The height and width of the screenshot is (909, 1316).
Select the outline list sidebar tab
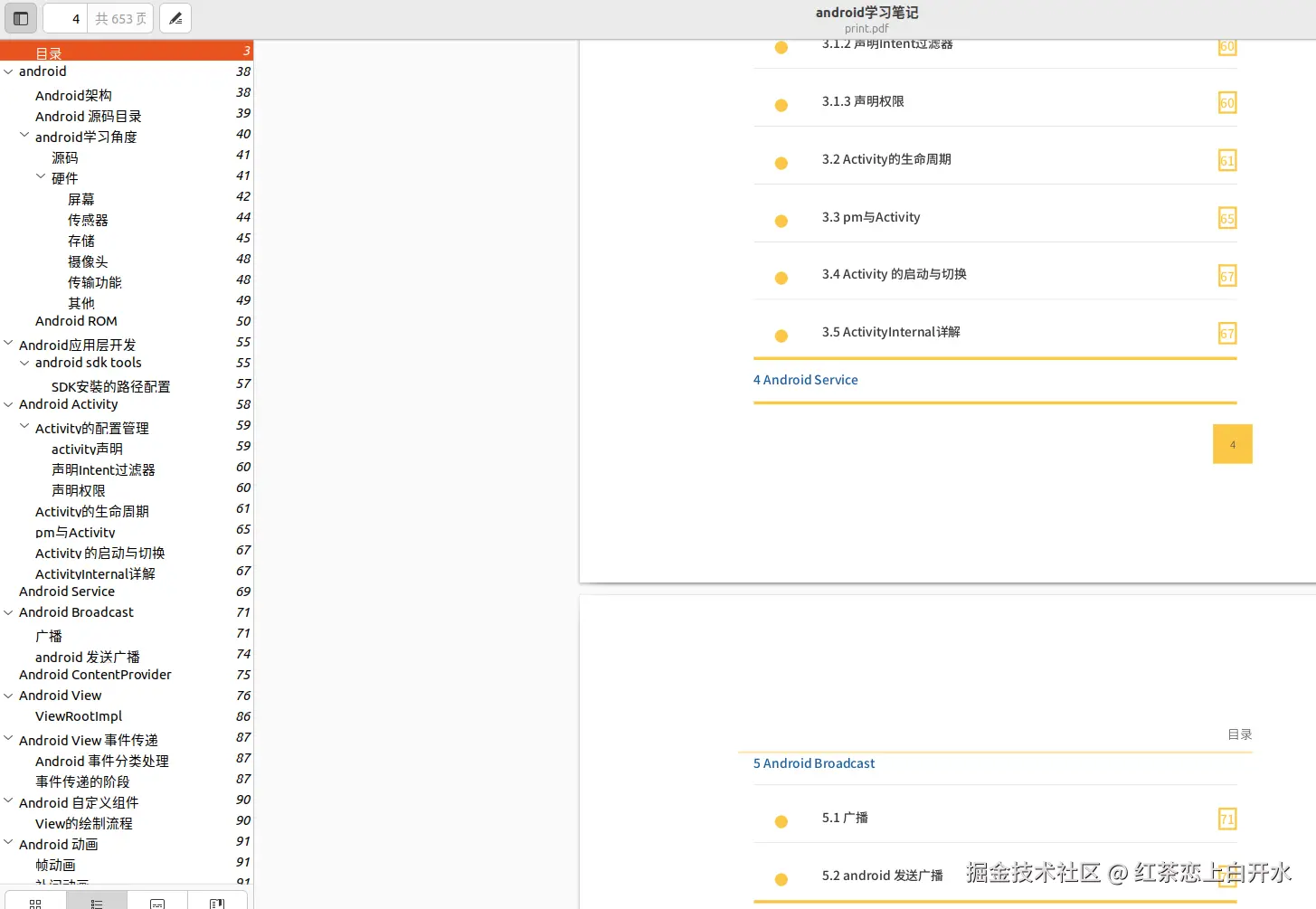97,902
